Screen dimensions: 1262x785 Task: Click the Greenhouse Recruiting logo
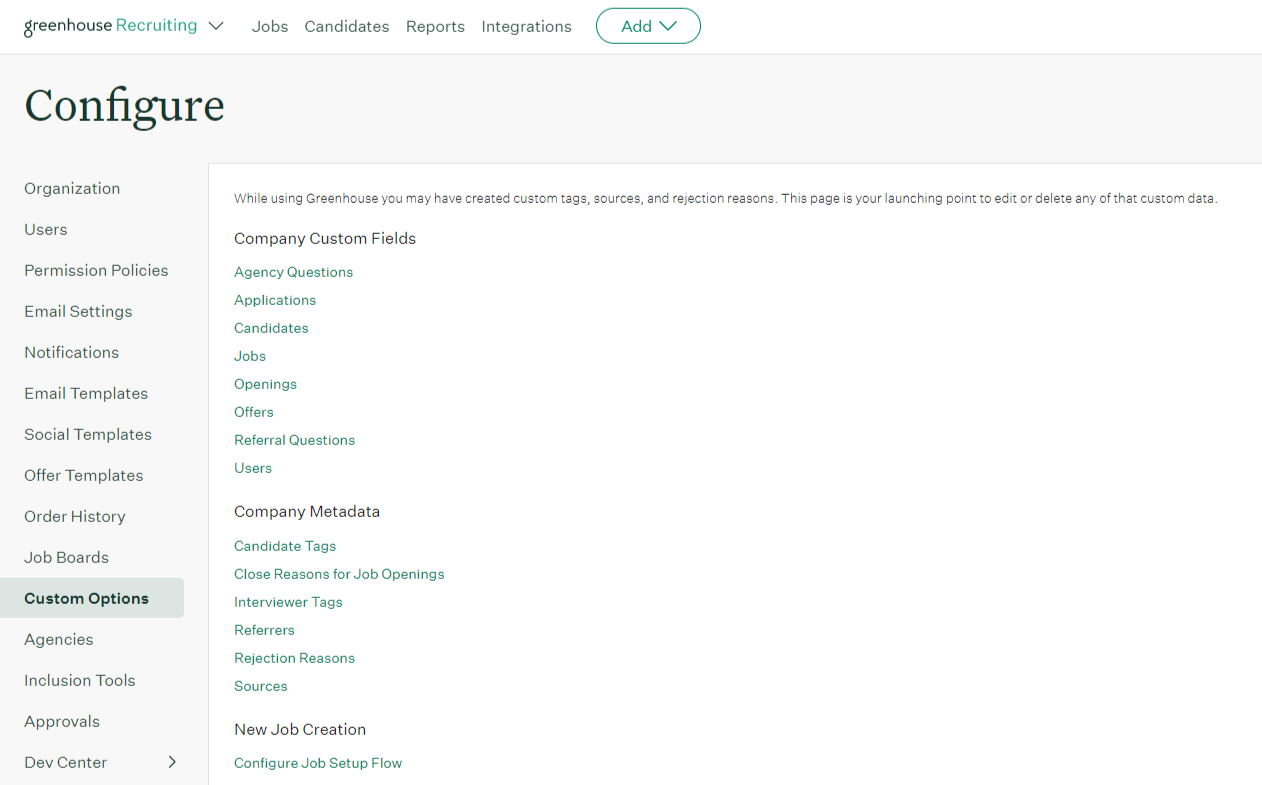point(110,26)
